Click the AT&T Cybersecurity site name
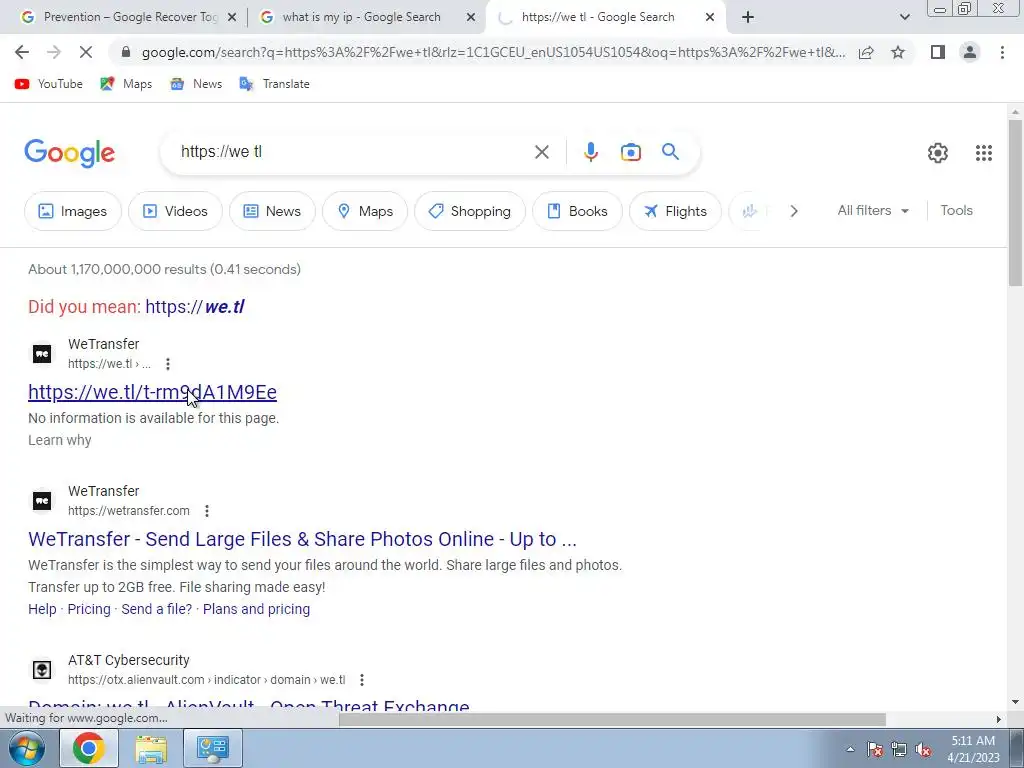This screenshot has width=1024, height=768. click(x=129, y=660)
